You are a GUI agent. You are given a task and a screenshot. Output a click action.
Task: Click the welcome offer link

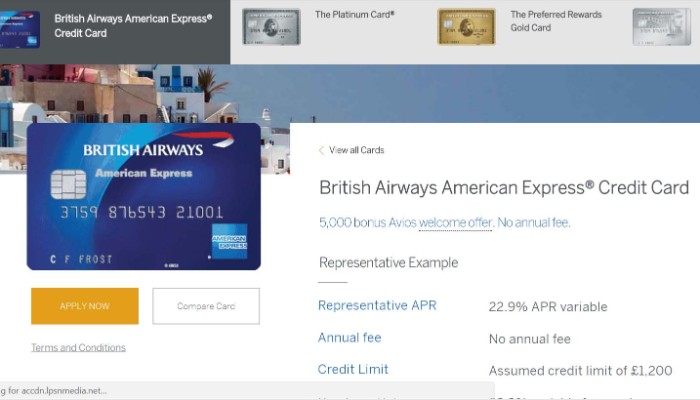pos(455,222)
